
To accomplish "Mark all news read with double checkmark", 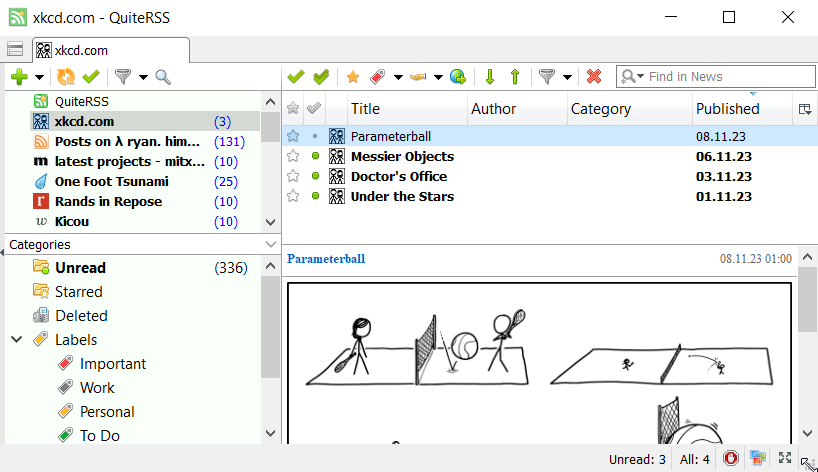I will [x=321, y=77].
